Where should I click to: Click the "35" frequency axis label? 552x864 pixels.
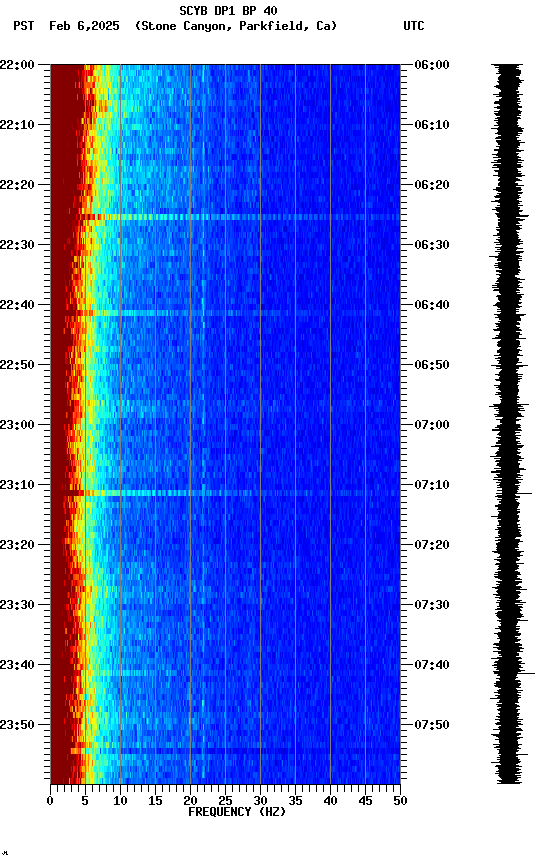point(295,802)
